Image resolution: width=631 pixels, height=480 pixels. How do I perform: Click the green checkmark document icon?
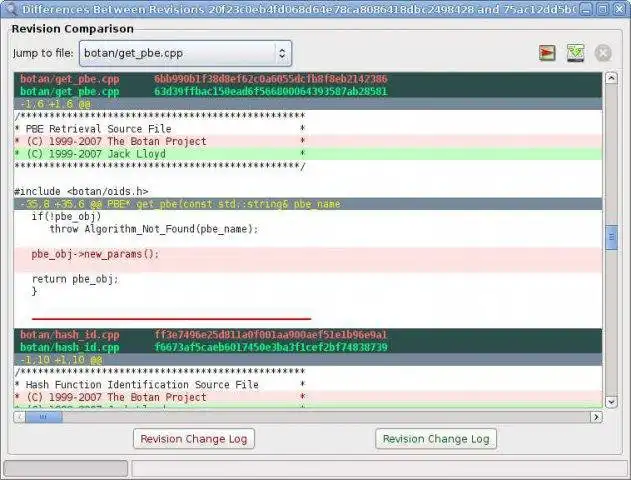575,53
